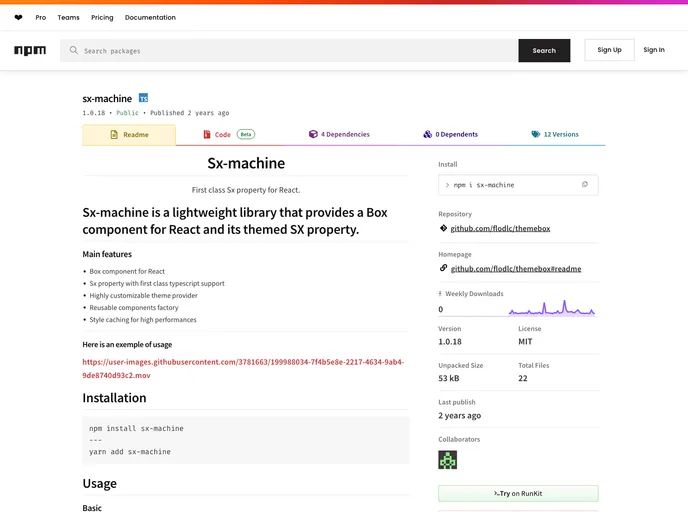This screenshot has width=688, height=512.
Task: Click the 'Reusable components factory' bullet
Action: [x=134, y=308]
